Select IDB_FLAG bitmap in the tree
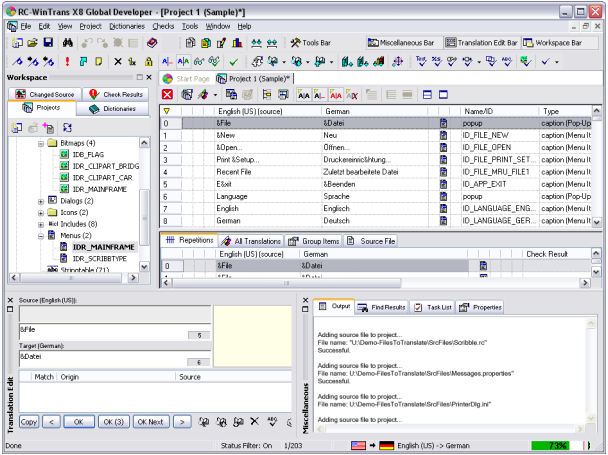The width and height of the screenshot is (608, 455). coord(88,154)
